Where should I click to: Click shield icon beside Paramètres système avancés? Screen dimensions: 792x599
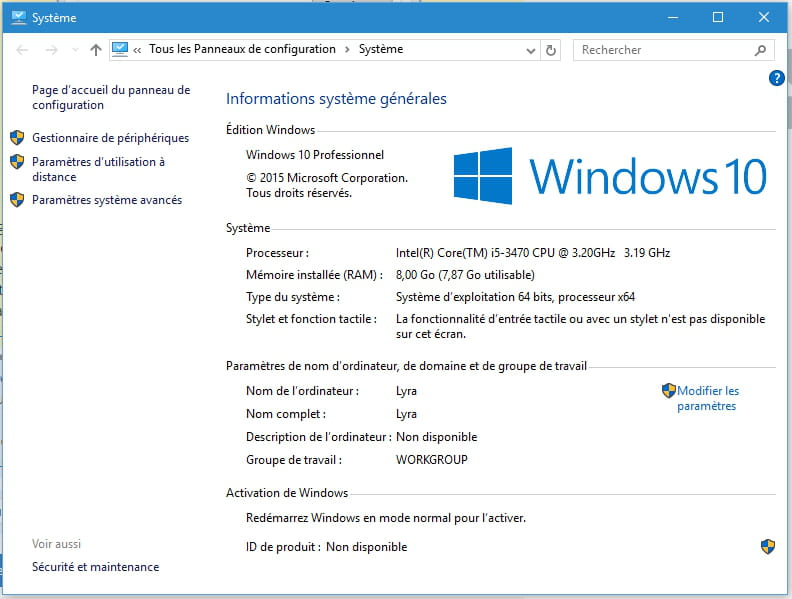click(x=17, y=199)
